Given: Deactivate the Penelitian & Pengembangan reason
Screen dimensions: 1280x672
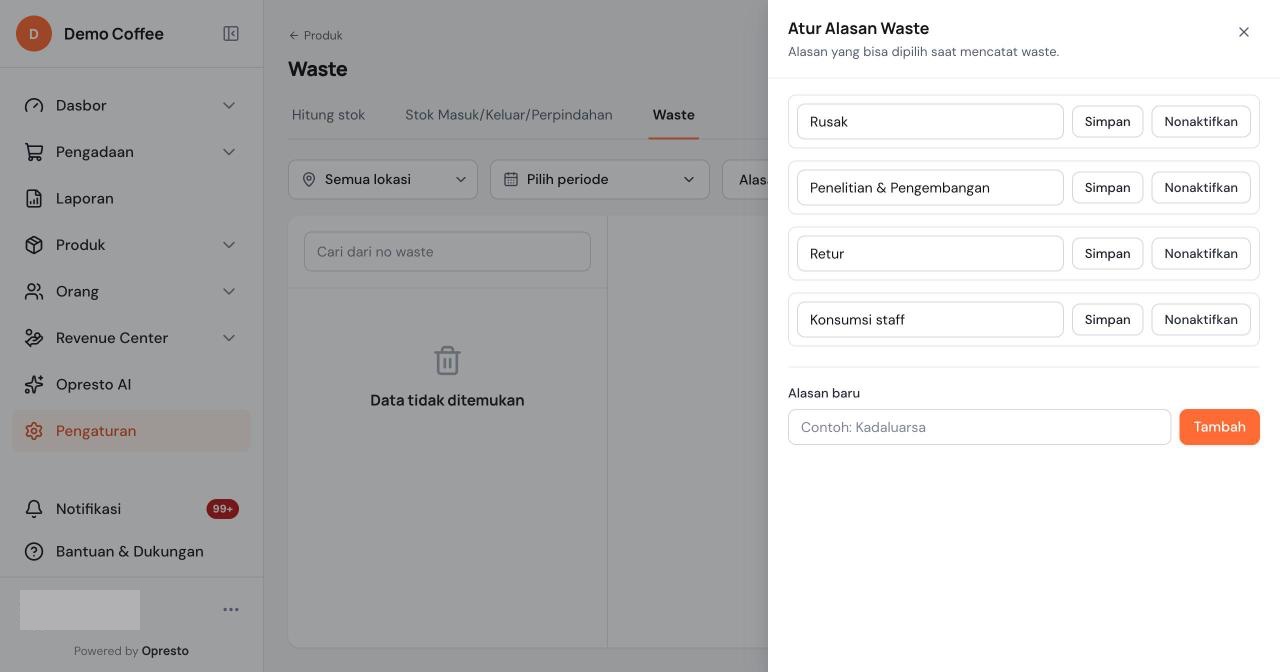Looking at the screenshot, I should (1201, 188).
